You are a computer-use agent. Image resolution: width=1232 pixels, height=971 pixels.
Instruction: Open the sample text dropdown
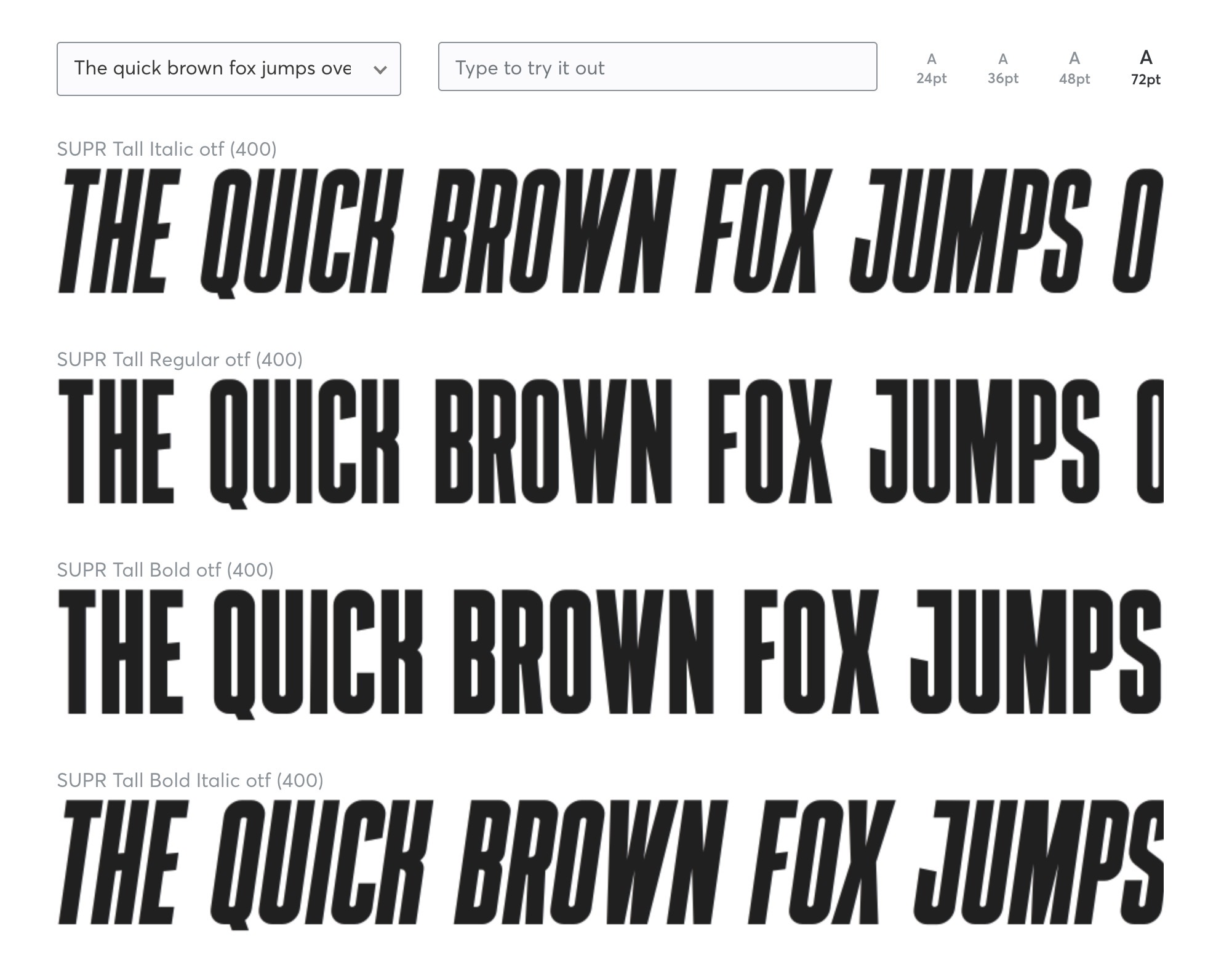228,69
